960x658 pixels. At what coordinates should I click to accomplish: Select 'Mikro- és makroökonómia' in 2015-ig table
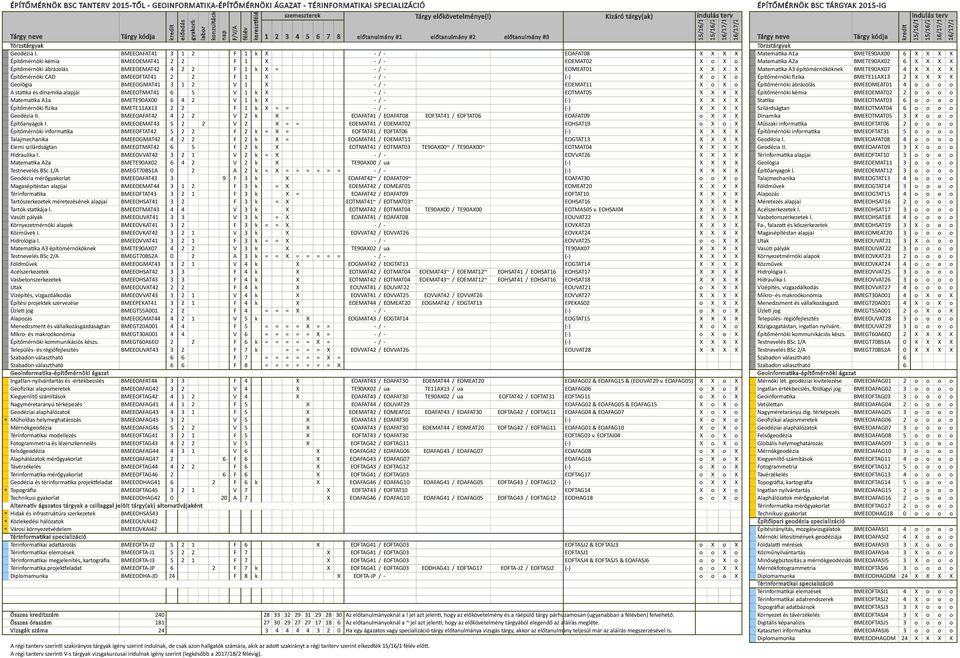[788, 295]
